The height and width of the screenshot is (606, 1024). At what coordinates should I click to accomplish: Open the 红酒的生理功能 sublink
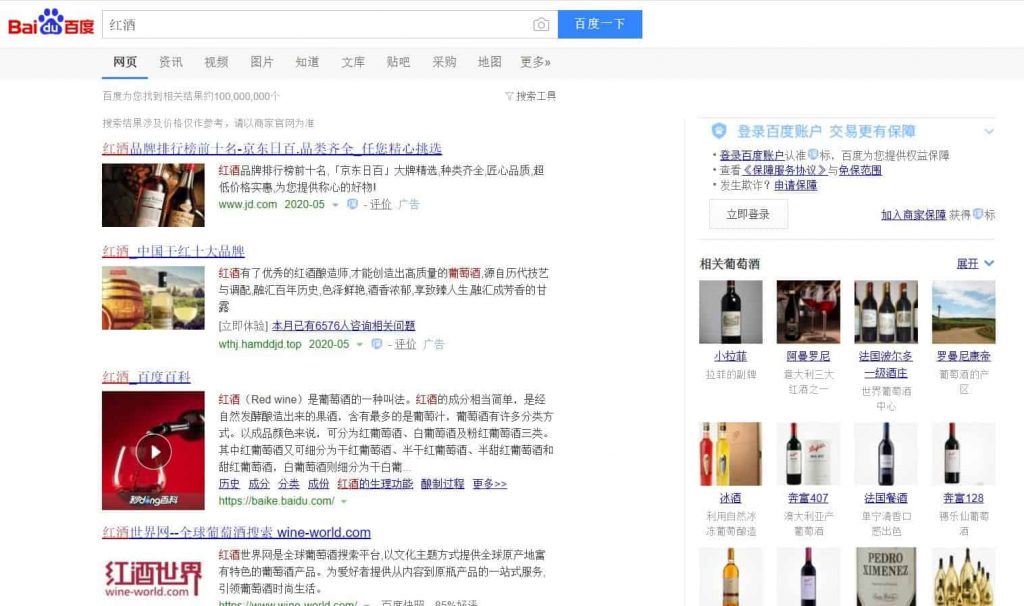click(x=376, y=484)
